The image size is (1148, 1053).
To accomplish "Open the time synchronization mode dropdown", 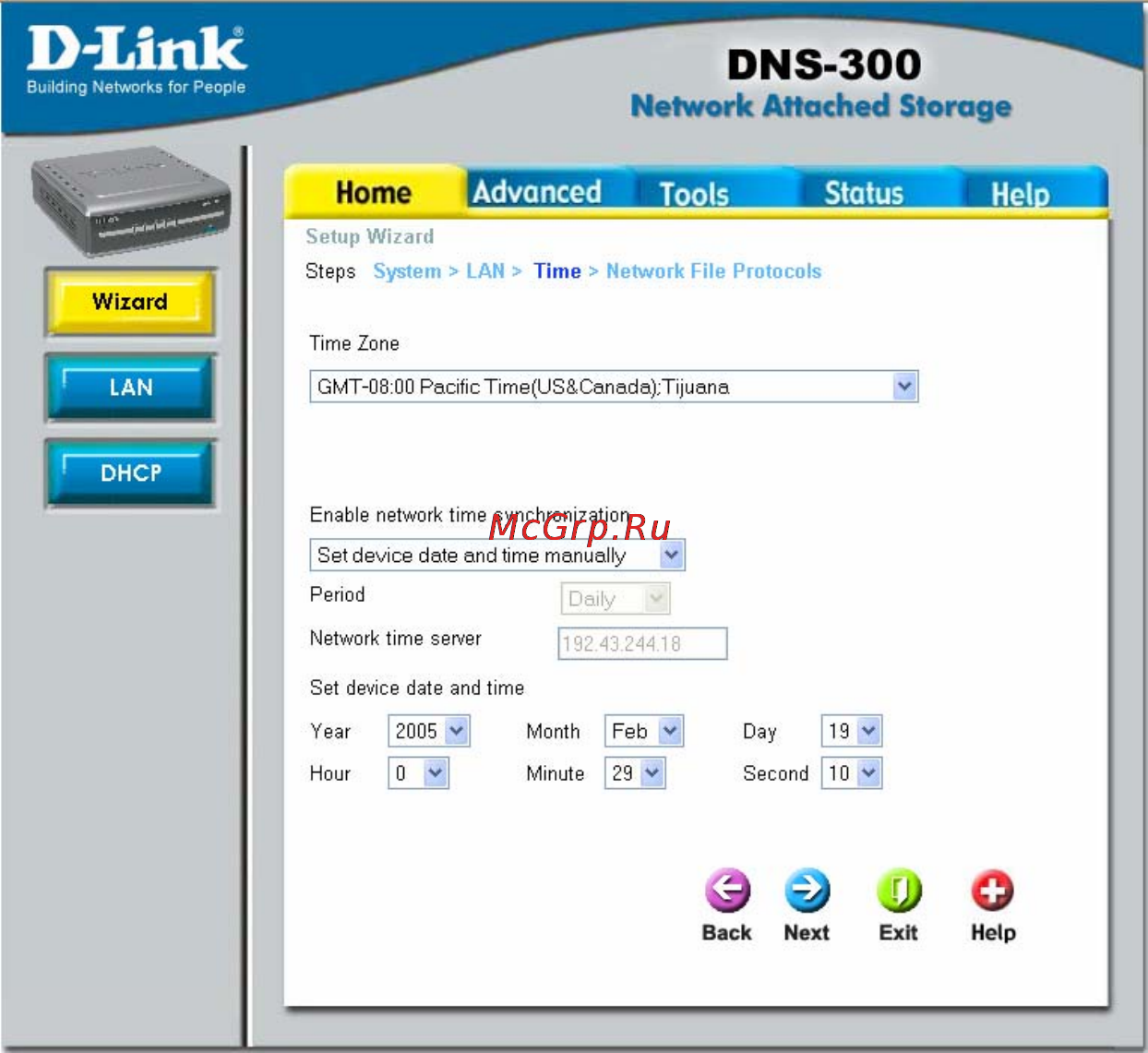I will (x=497, y=555).
